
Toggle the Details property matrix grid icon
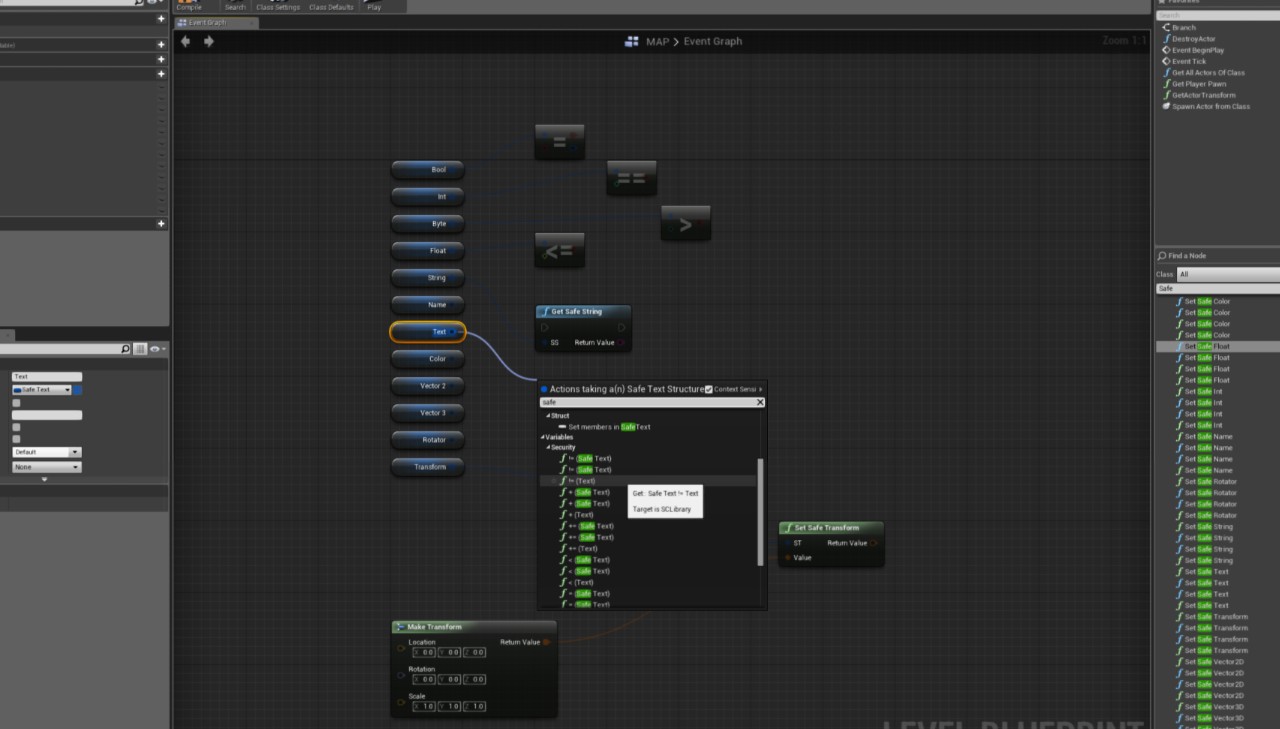pos(140,349)
